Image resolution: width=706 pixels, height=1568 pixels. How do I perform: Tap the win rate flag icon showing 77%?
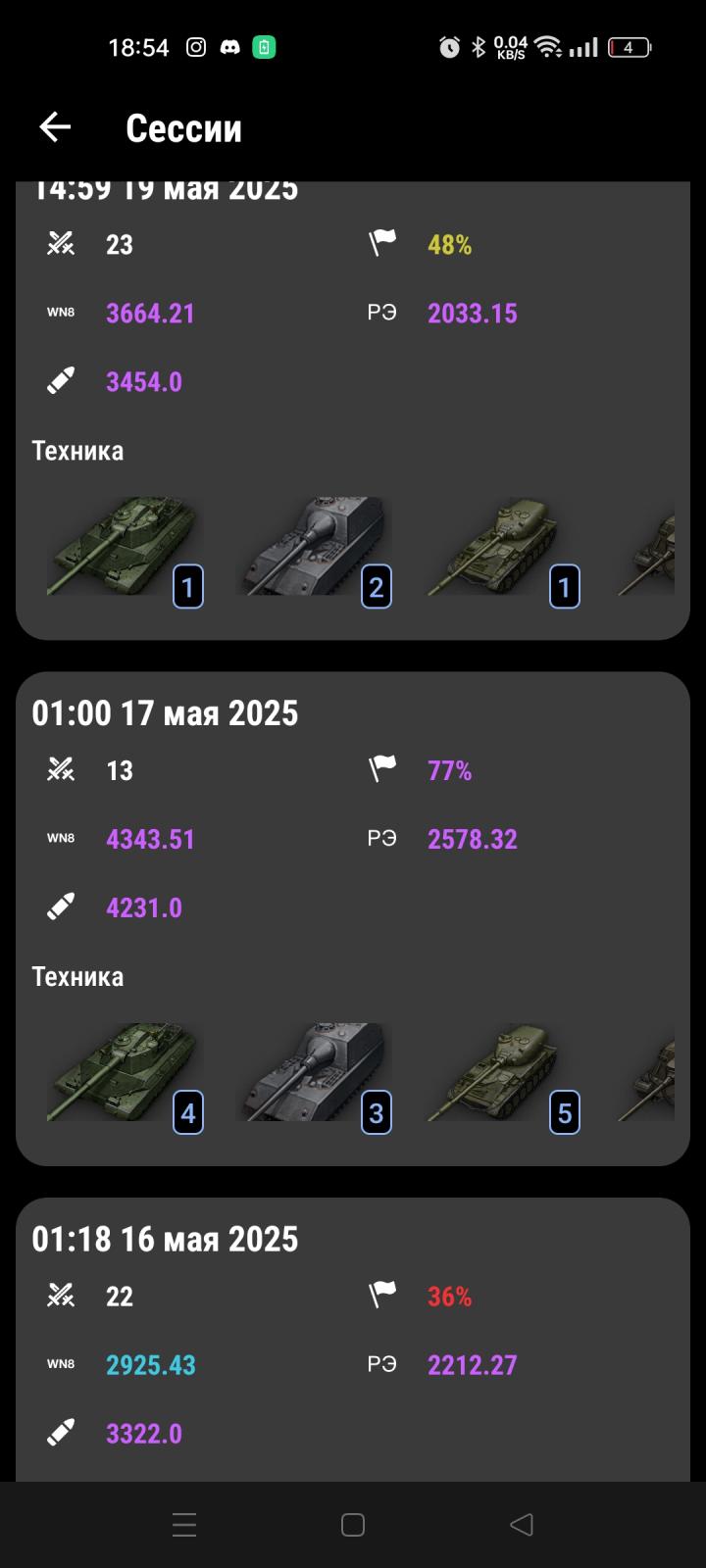click(382, 770)
